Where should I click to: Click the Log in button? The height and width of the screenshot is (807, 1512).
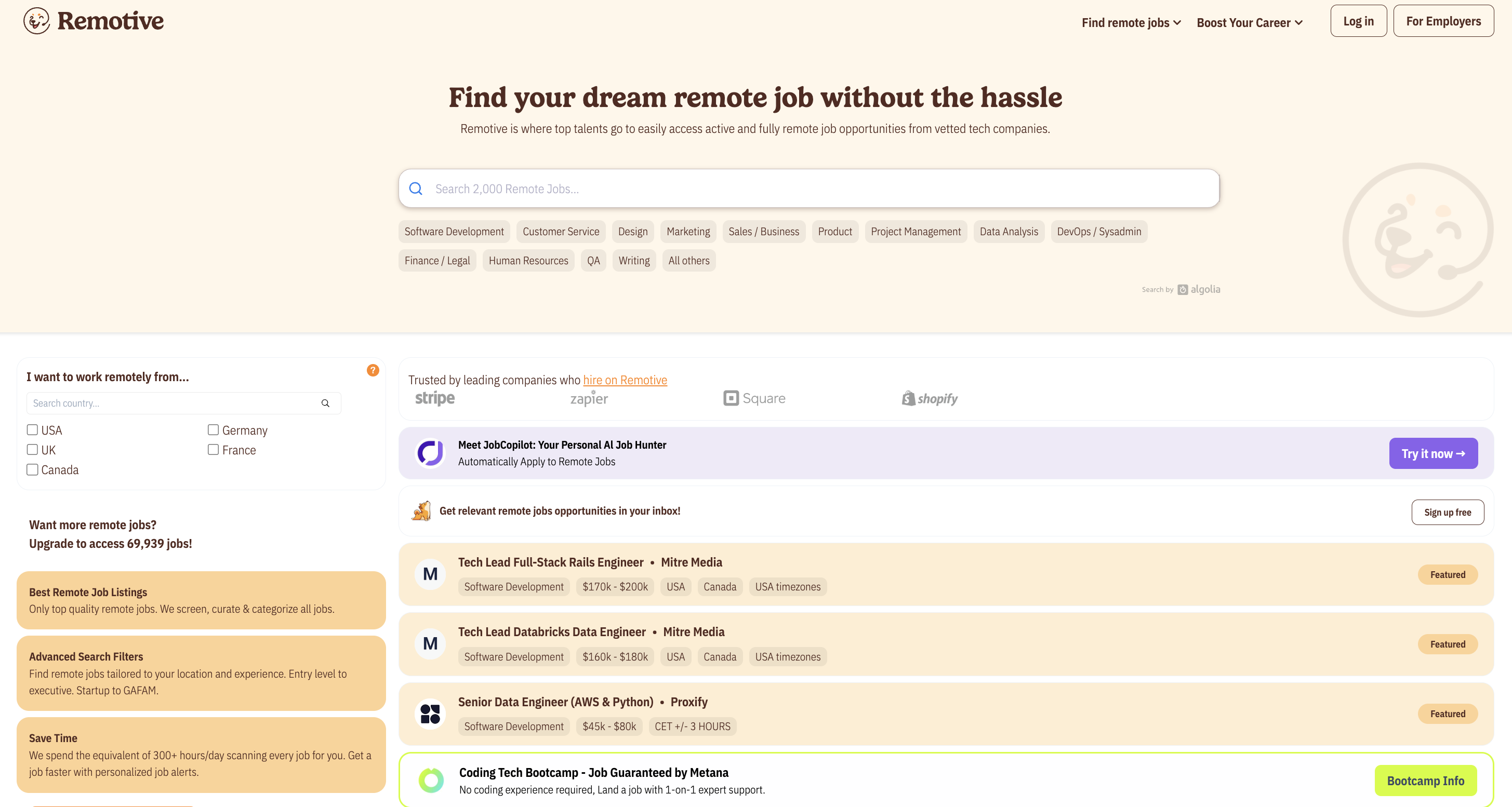[1358, 21]
